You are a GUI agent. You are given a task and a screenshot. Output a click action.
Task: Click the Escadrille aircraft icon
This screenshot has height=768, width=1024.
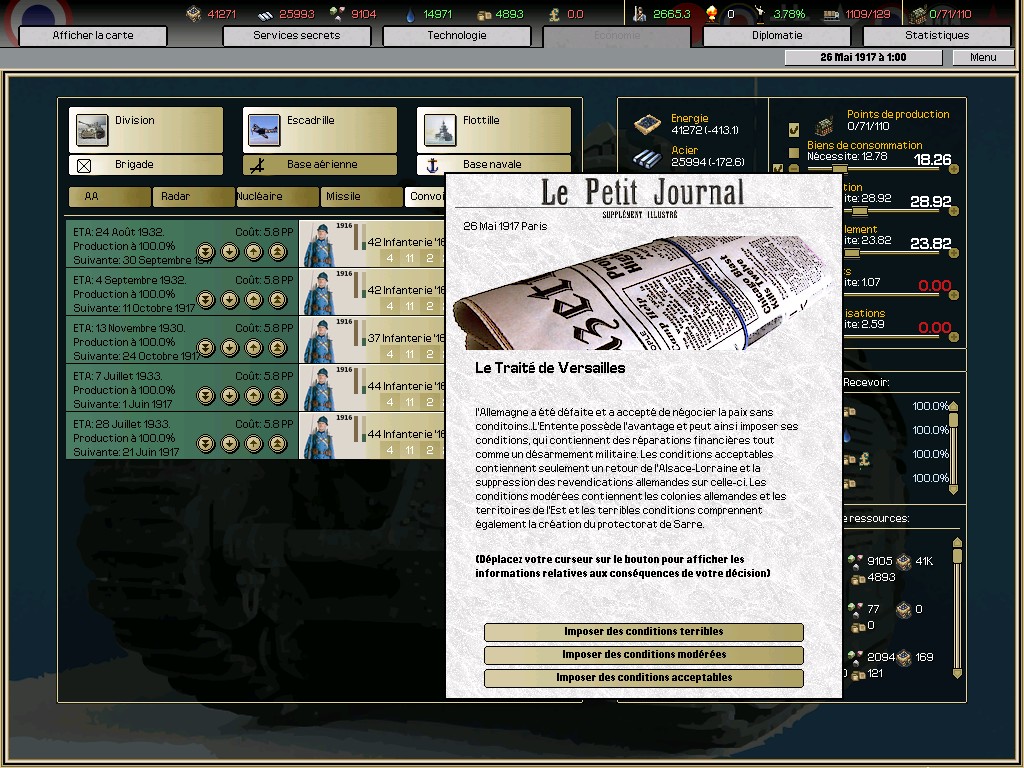(264, 129)
